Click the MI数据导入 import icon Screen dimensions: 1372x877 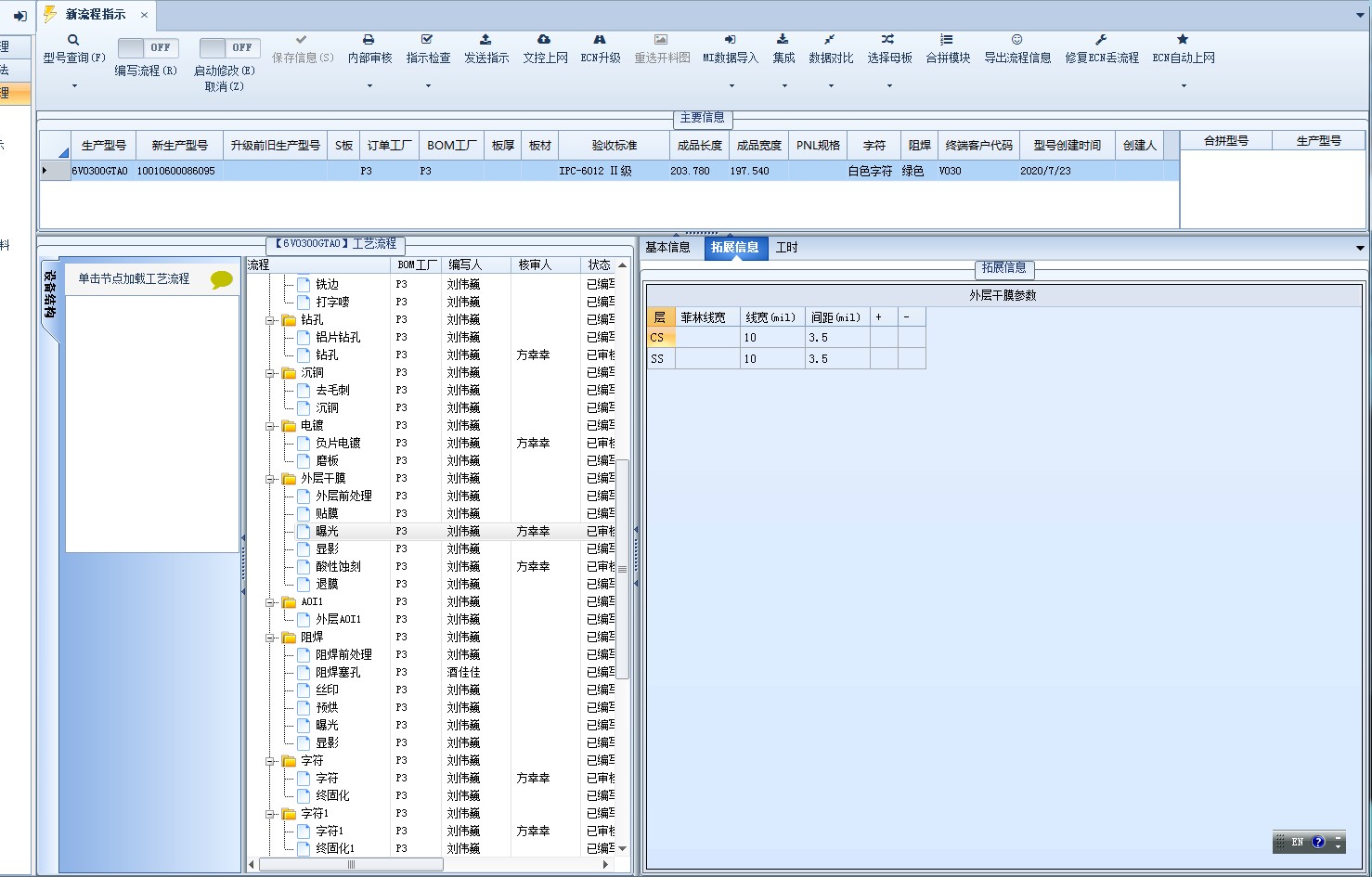point(731,40)
